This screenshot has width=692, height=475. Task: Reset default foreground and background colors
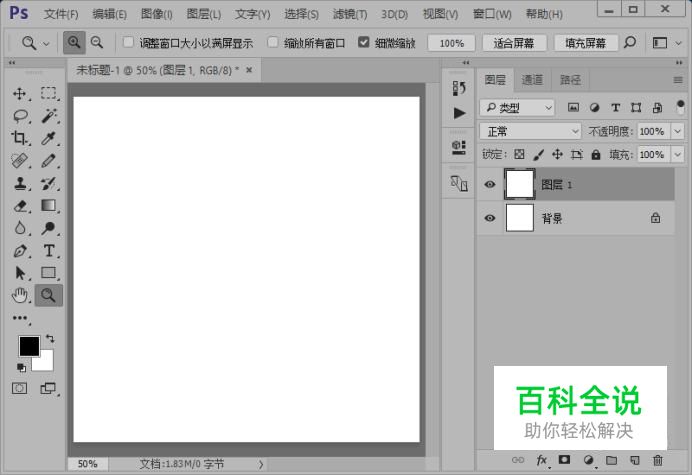21,367
